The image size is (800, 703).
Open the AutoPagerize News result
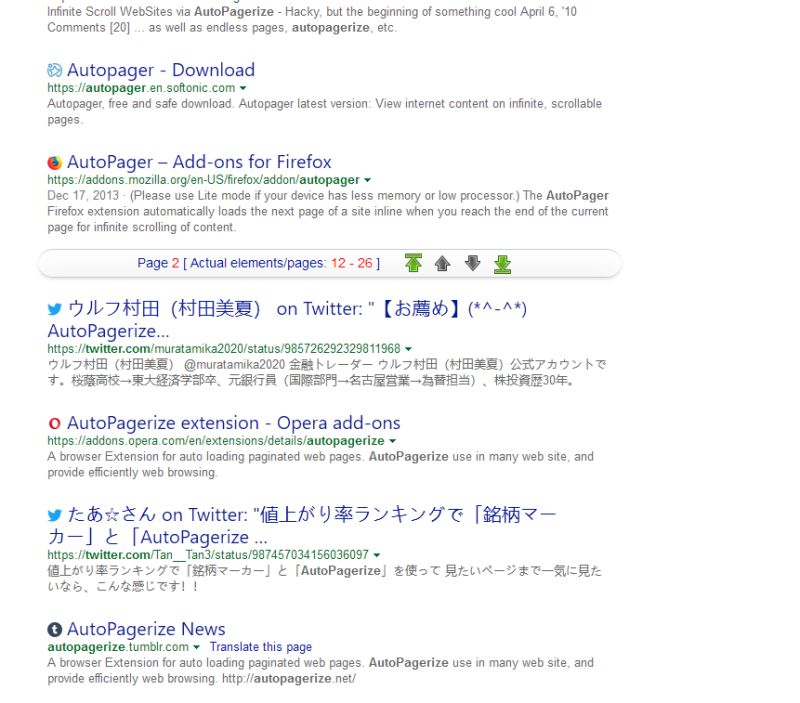146,630
